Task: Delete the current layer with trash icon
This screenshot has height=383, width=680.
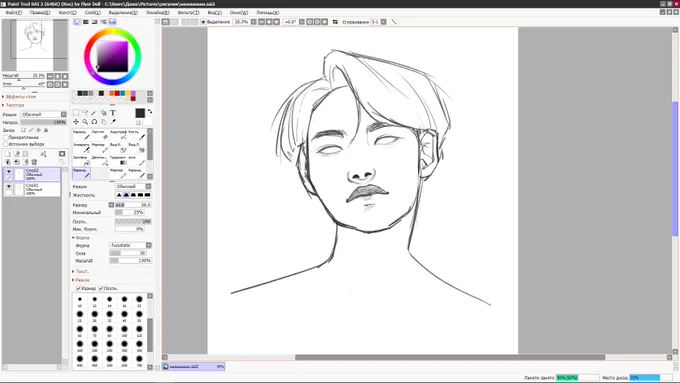Action: coord(34,162)
